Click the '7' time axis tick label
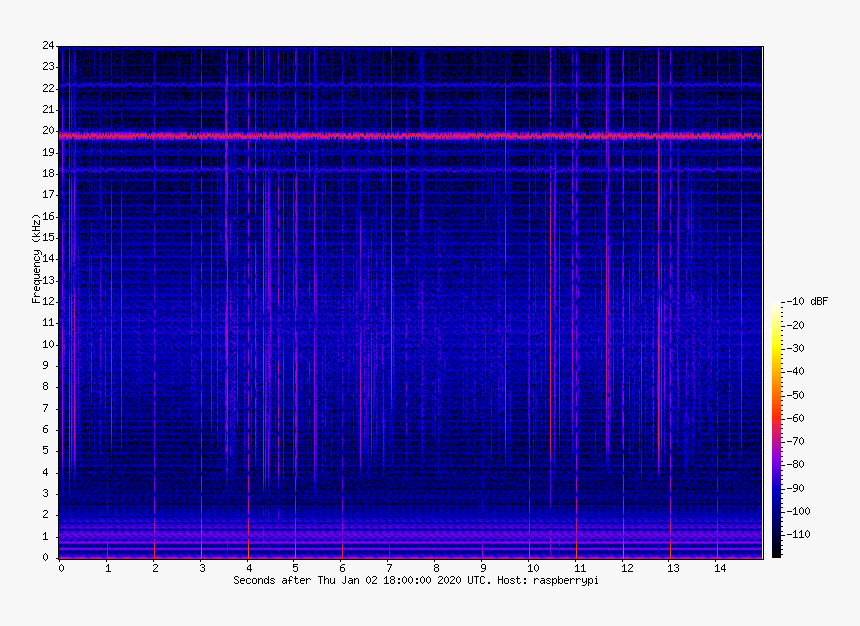Screen dimensions: 860x626 click(389, 568)
